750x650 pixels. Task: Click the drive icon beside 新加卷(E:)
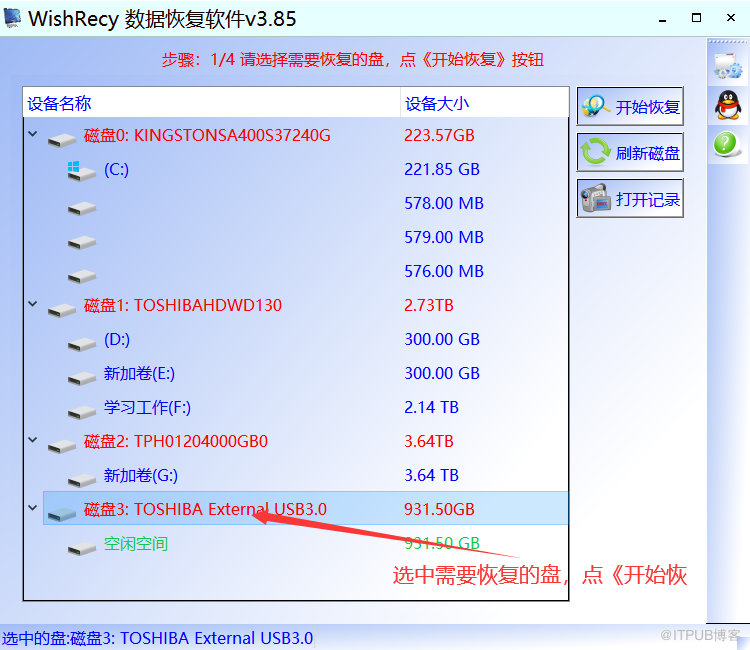(82, 378)
